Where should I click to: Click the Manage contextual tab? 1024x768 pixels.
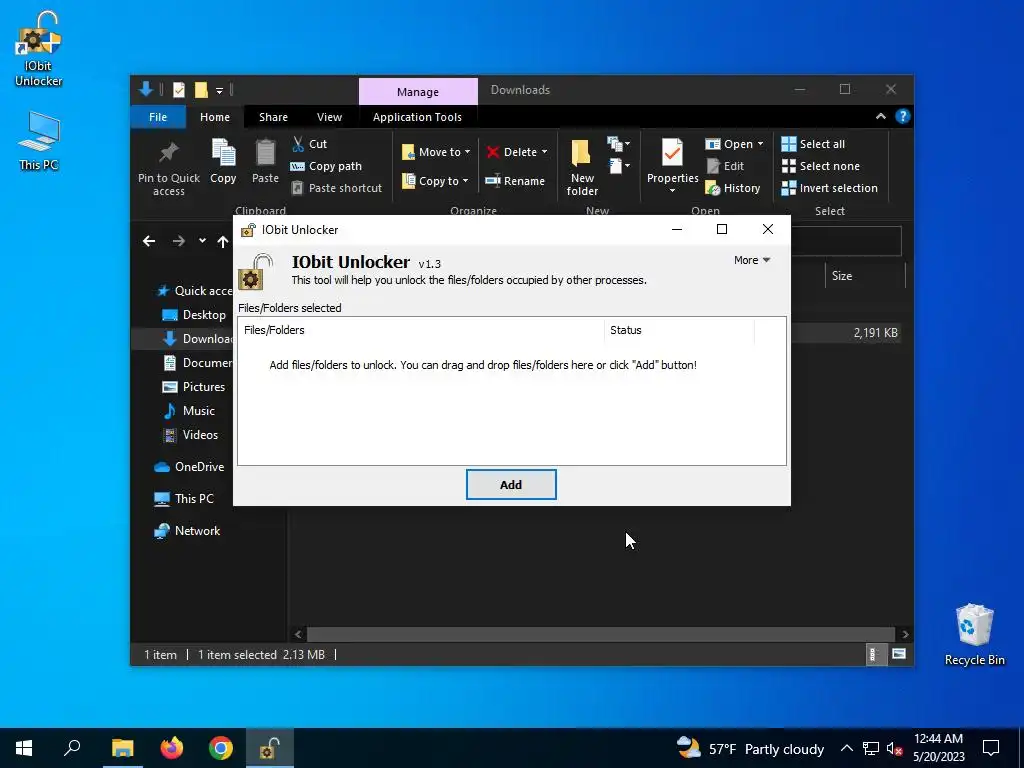coord(418,91)
